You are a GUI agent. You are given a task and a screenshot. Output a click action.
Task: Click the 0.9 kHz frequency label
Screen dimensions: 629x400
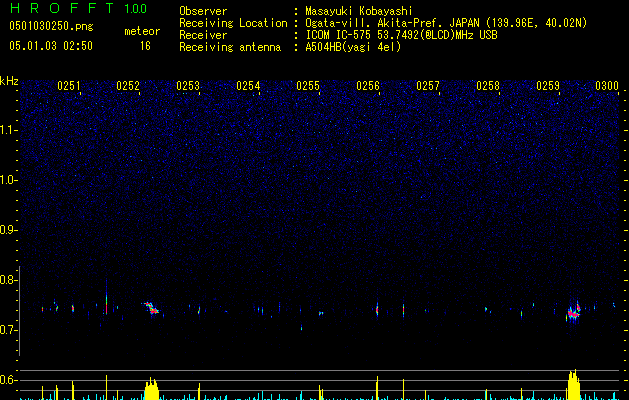coord(9,230)
